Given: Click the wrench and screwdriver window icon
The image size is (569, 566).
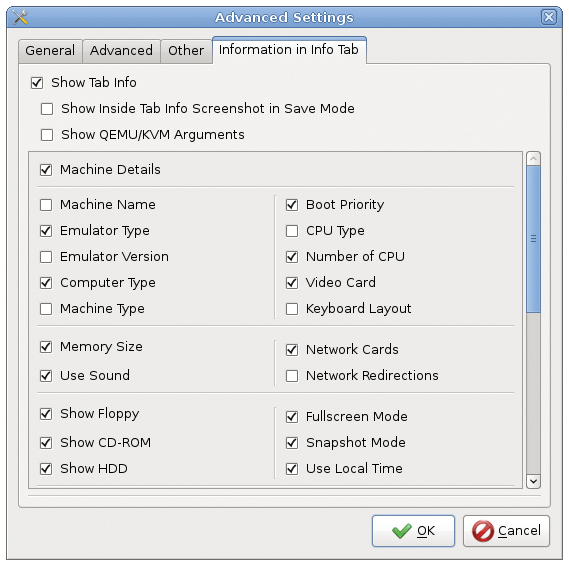Looking at the screenshot, I should click(x=20, y=17).
